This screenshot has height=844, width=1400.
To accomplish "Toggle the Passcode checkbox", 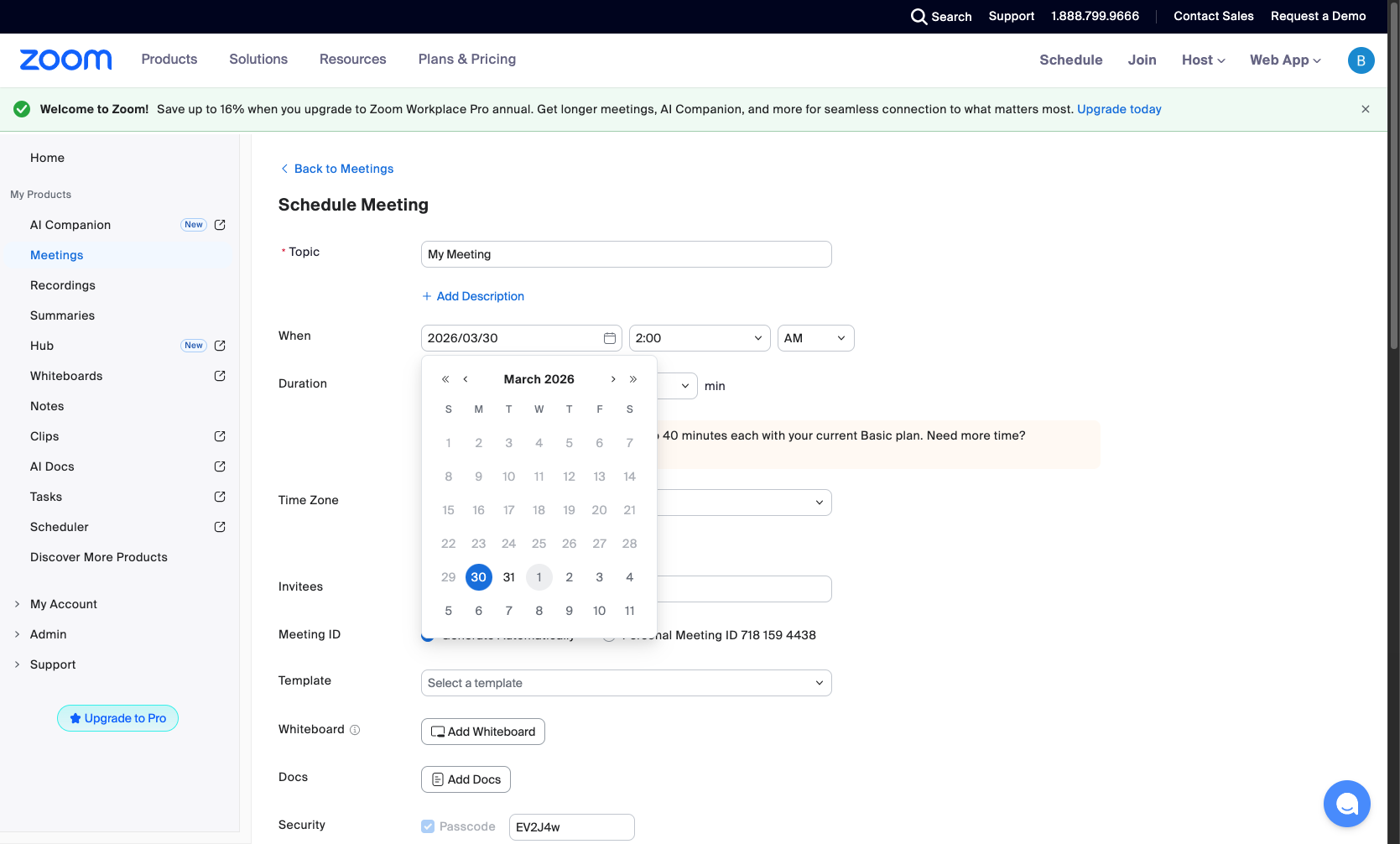I will 428,826.
